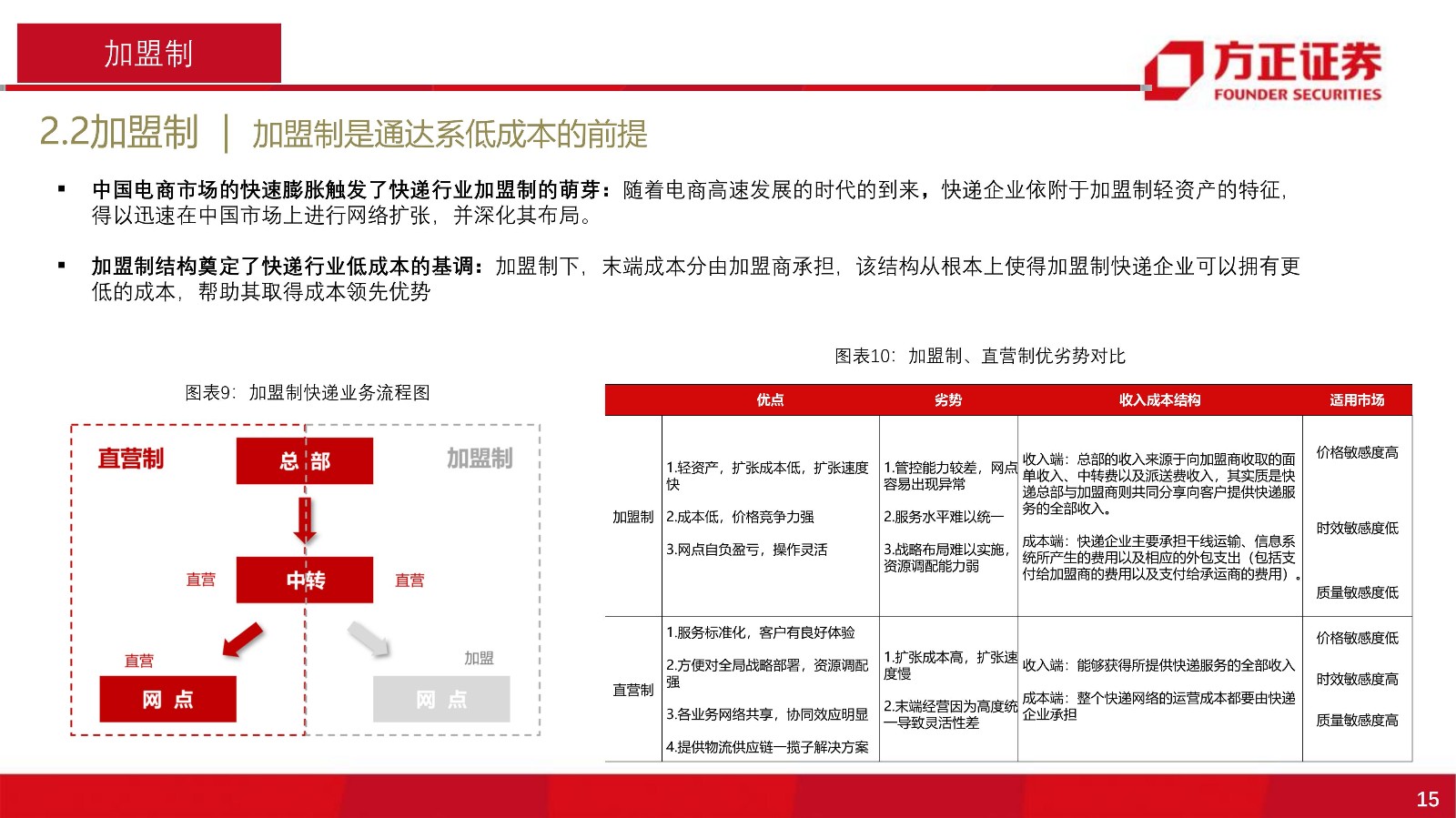Screen dimensions: 1456x818
Task: Click the 收入成本结构 column header
Action: tap(1159, 400)
